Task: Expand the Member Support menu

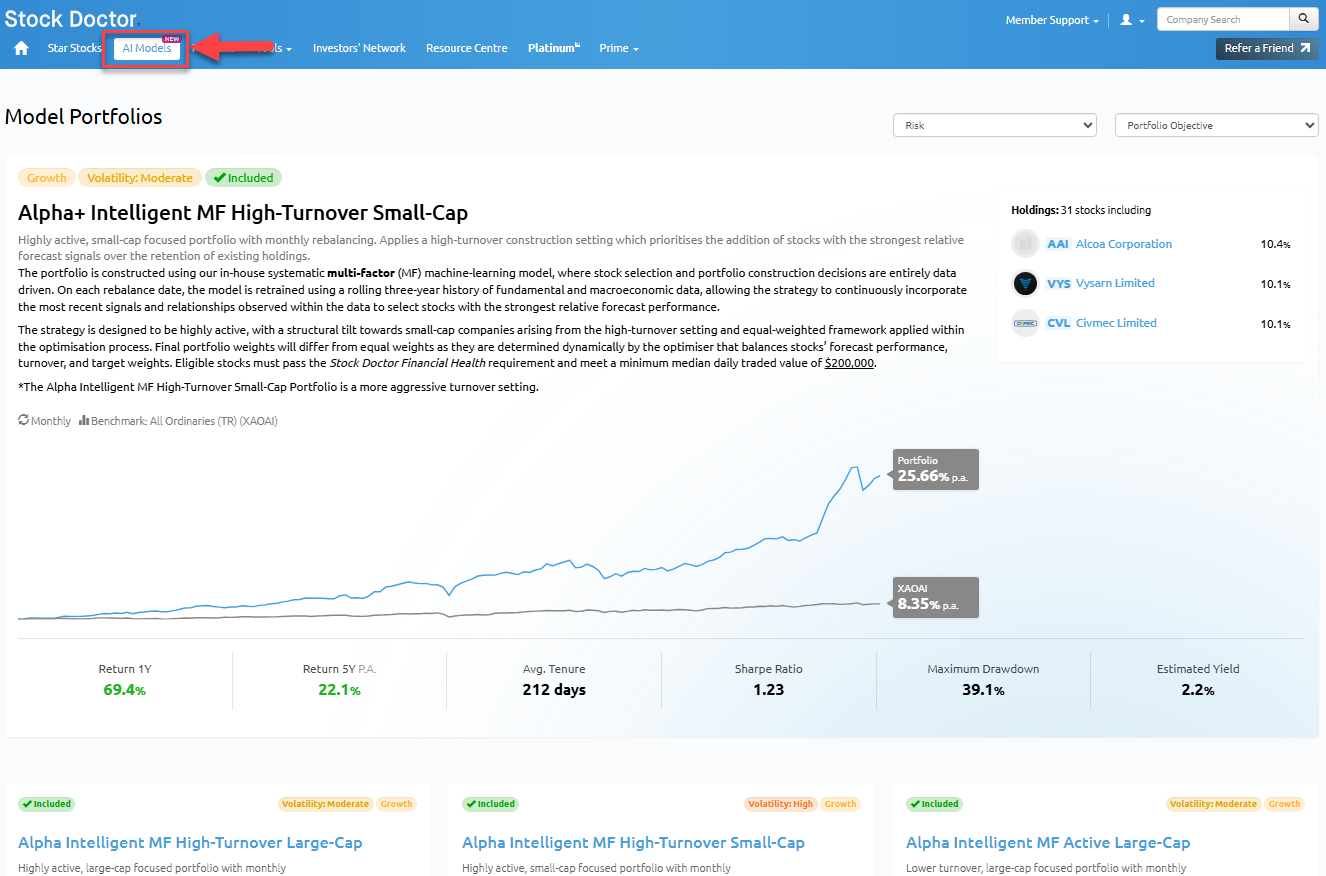Action: 1052,20
